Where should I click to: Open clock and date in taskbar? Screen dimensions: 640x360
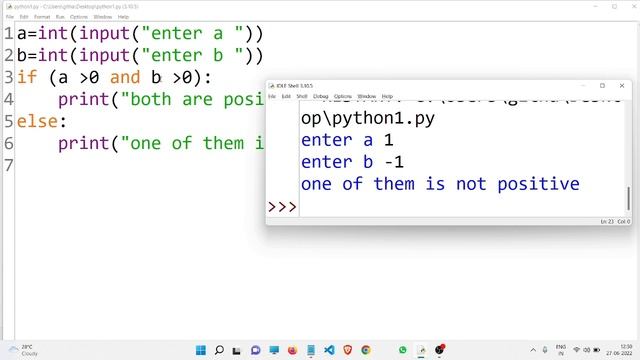619,350
